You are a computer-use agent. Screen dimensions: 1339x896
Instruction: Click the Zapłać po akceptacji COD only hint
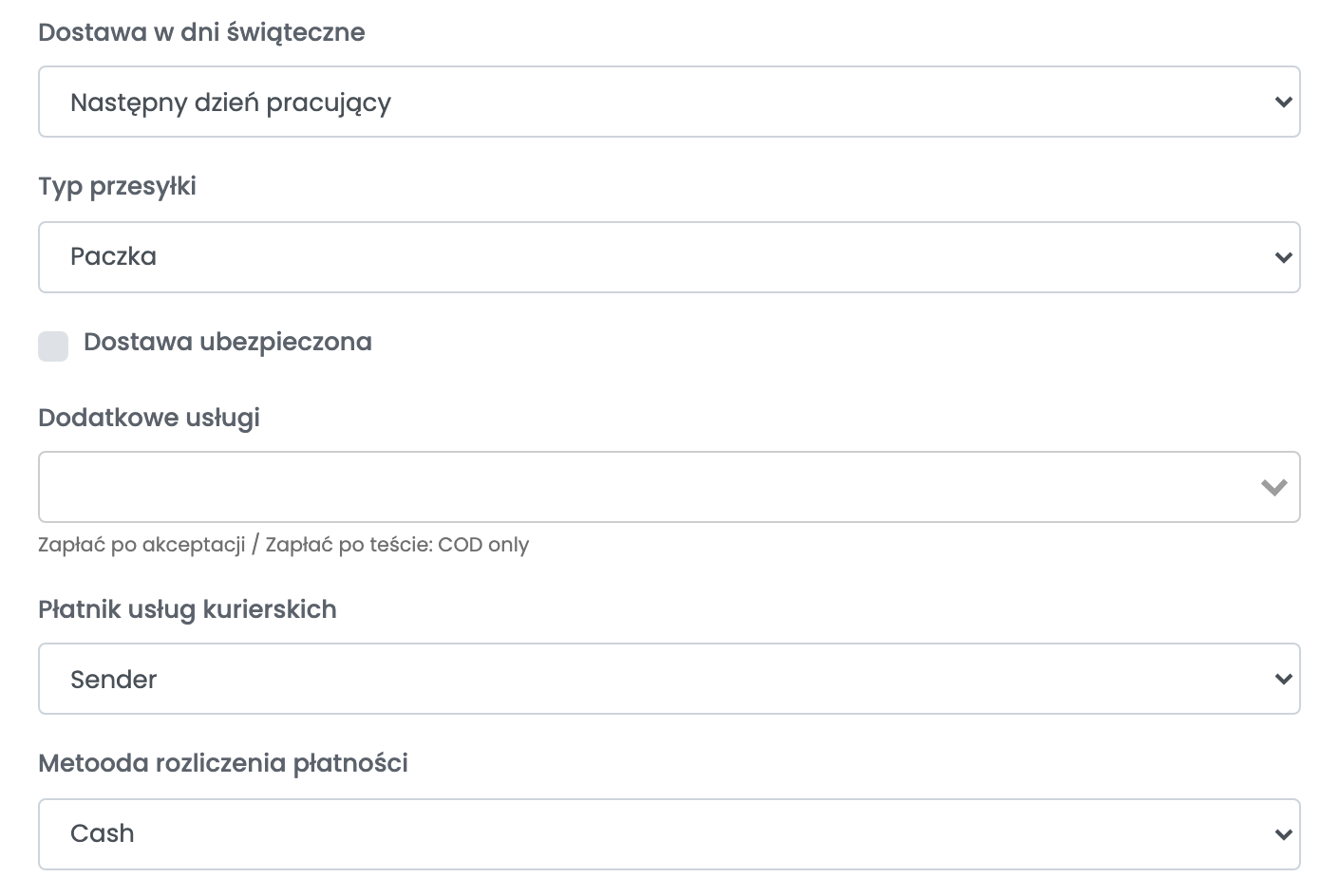tap(283, 545)
